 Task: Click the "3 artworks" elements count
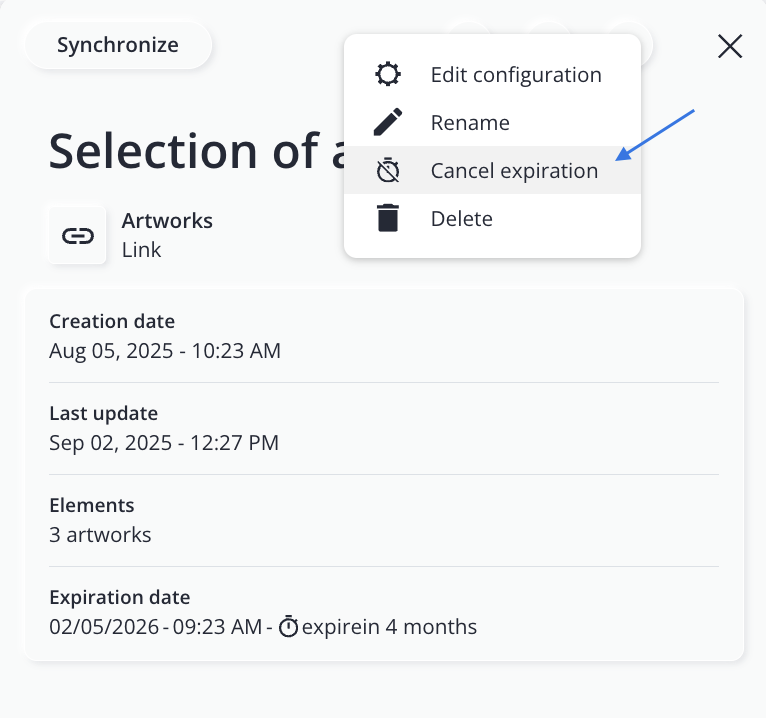coord(100,535)
